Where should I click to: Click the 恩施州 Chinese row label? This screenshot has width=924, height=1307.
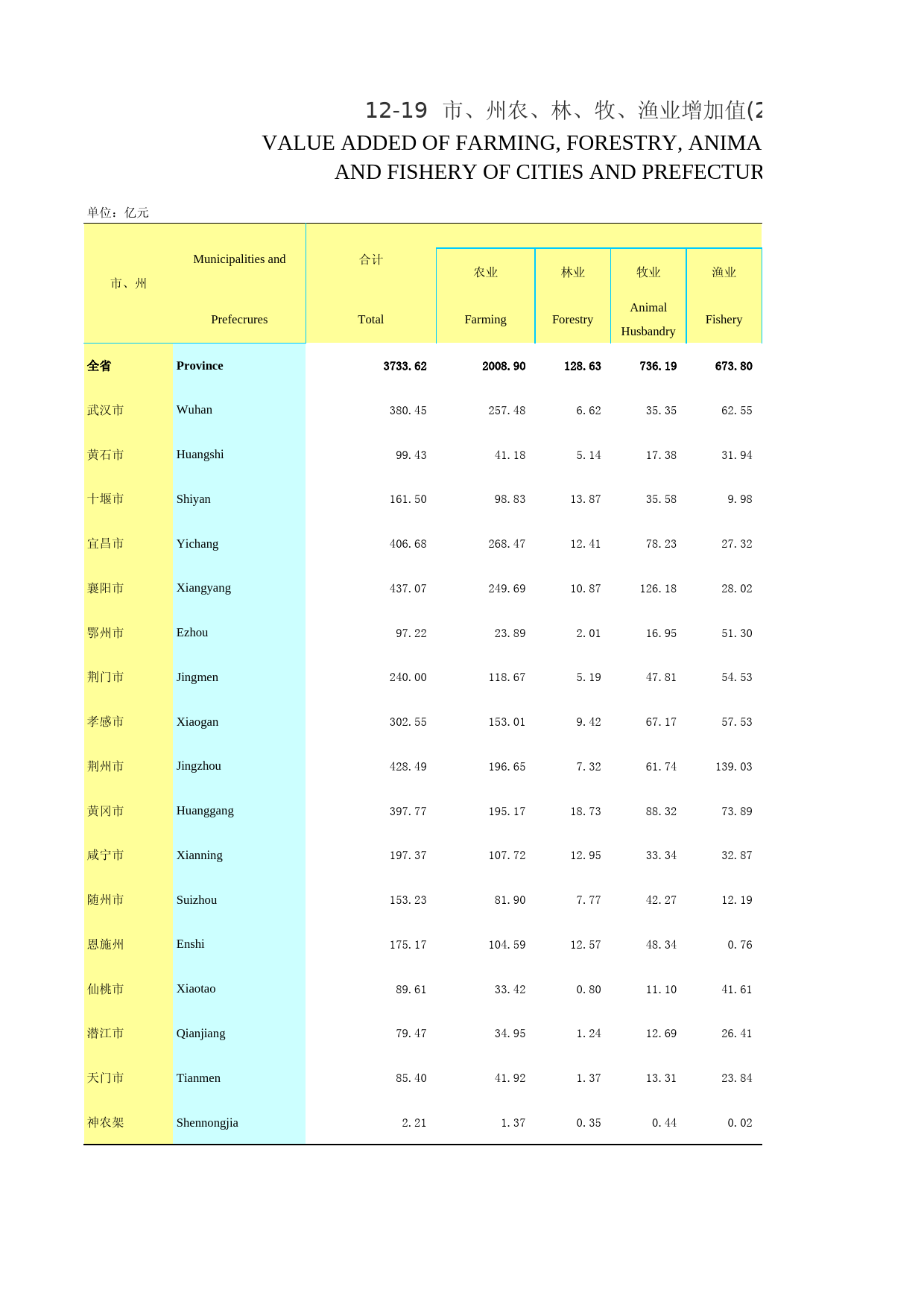pos(105,945)
